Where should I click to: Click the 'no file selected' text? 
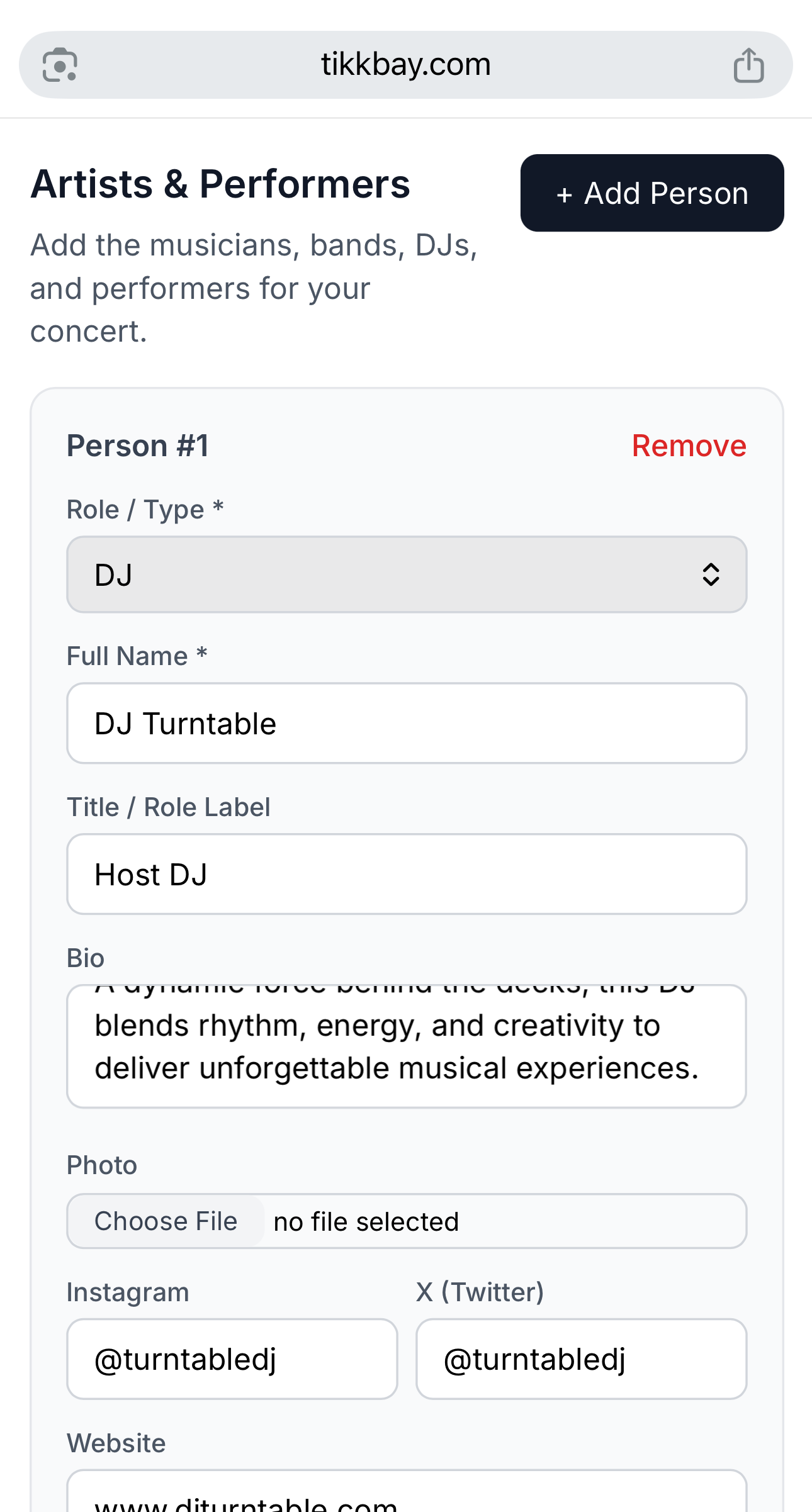pyautogui.click(x=366, y=1222)
